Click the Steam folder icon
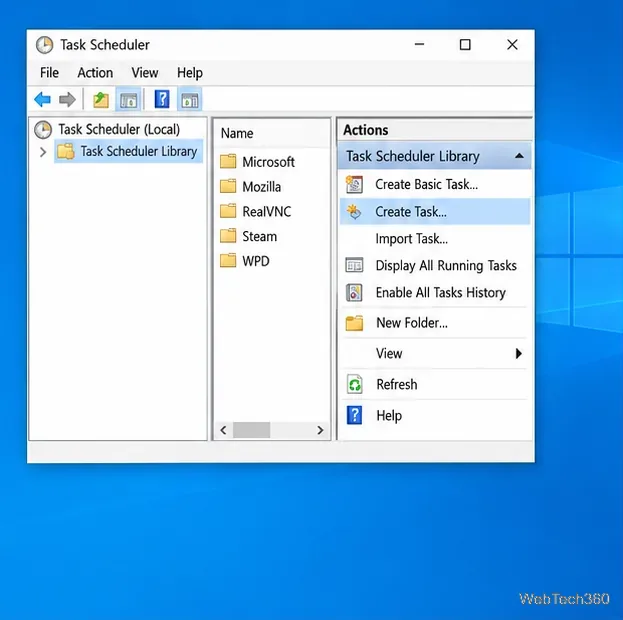 tap(228, 236)
